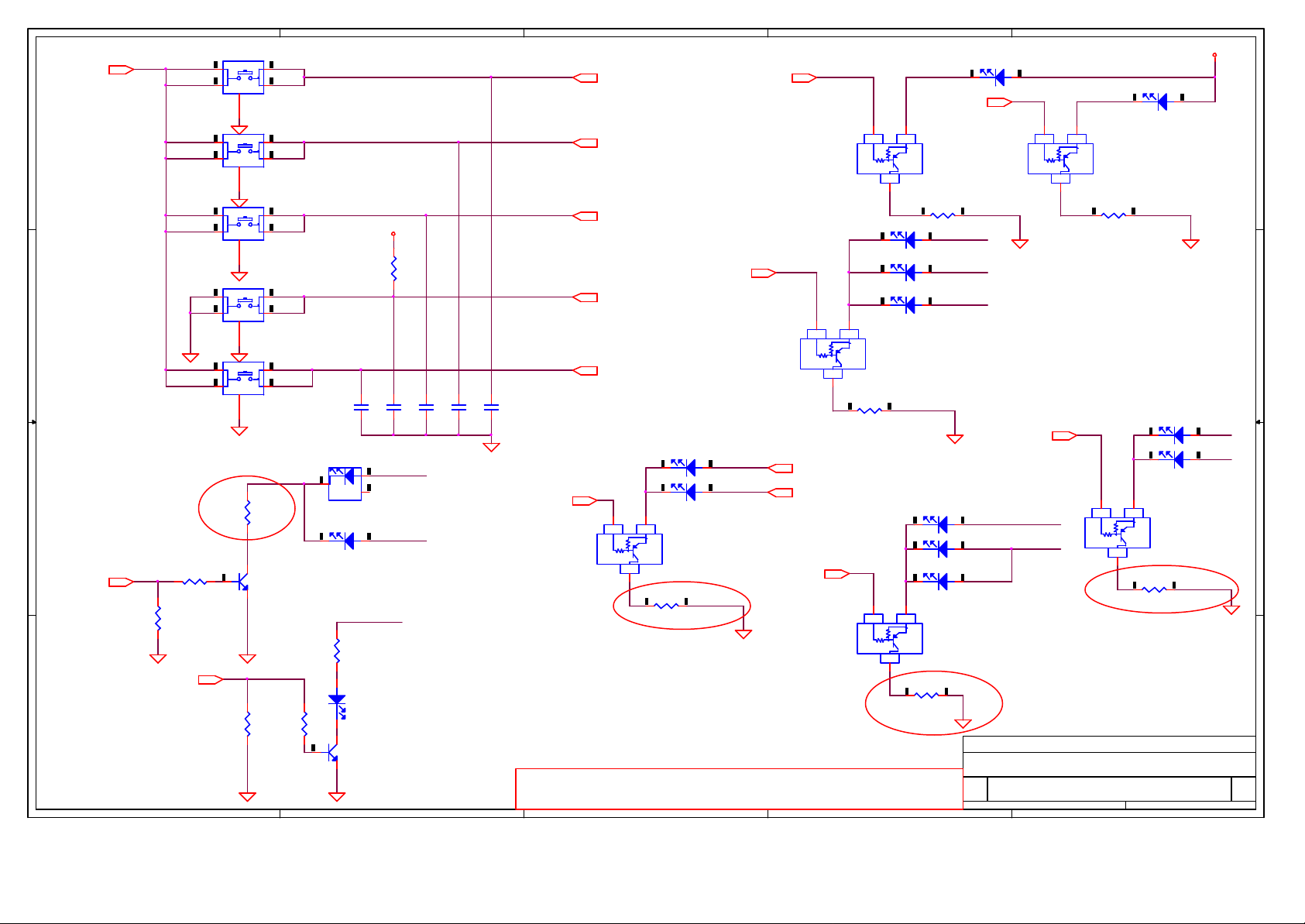Select the second push-button switch from top
This screenshot has height=924, width=1305.
coord(243,150)
